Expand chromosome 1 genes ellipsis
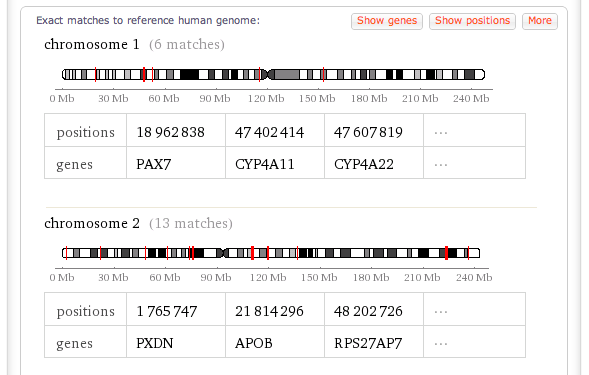The height and width of the screenshot is (375, 589). coord(474,163)
